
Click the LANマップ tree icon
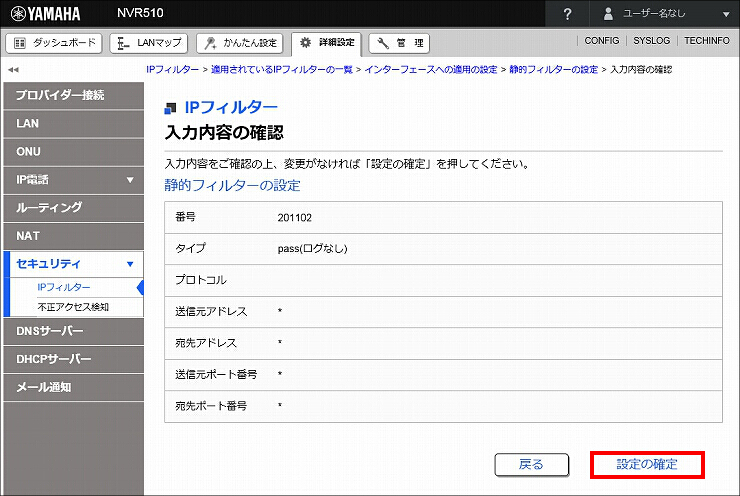pos(123,43)
